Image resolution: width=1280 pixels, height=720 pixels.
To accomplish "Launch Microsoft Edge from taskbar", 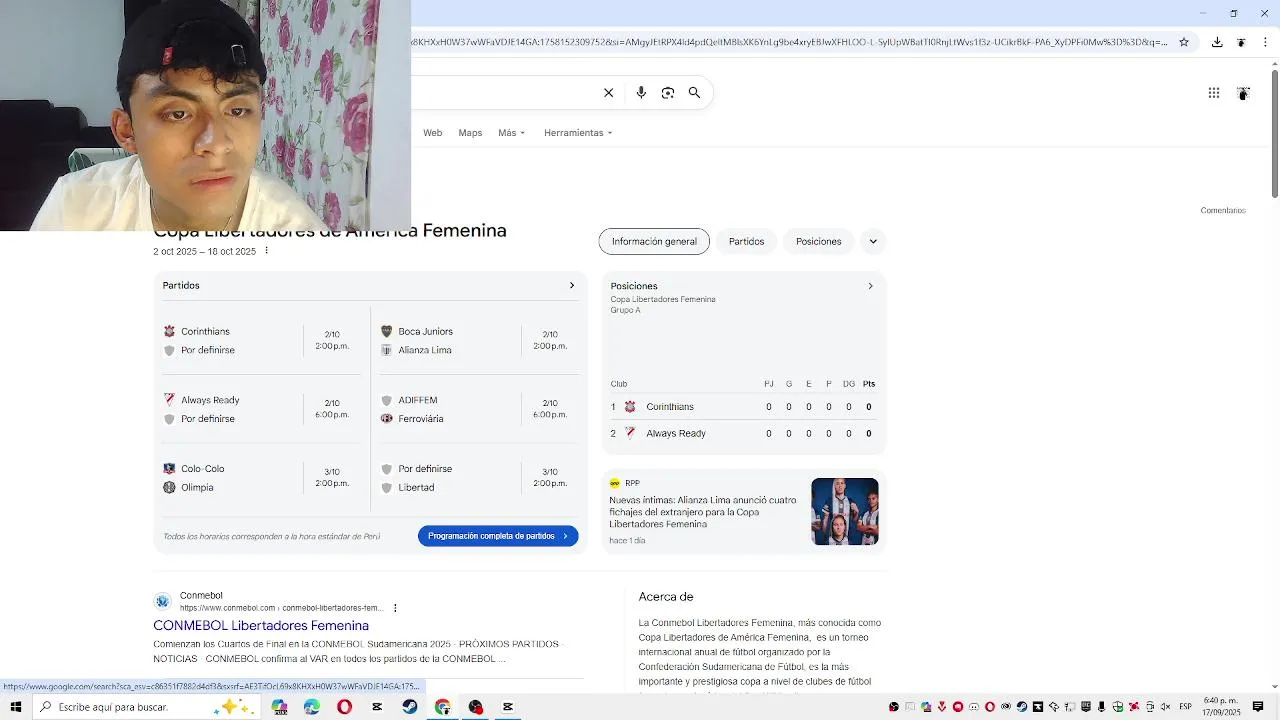I will coord(312,707).
